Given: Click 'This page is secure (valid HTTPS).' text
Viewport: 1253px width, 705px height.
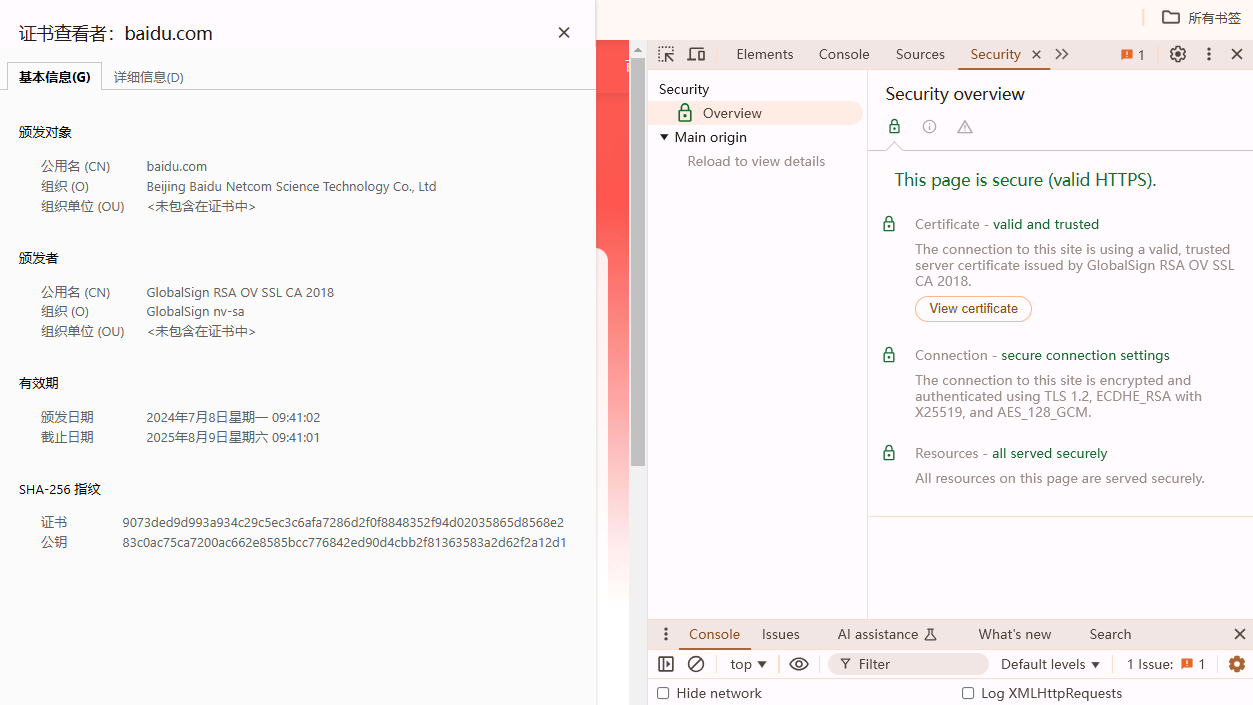Looking at the screenshot, I should point(1025,180).
